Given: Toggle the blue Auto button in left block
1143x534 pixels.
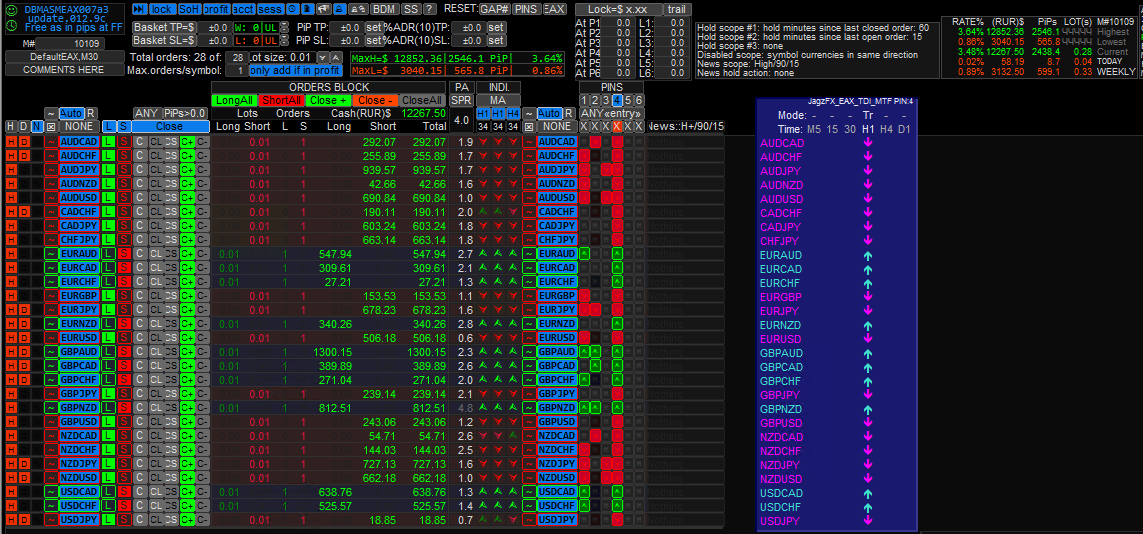Looking at the screenshot, I should (71, 114).
